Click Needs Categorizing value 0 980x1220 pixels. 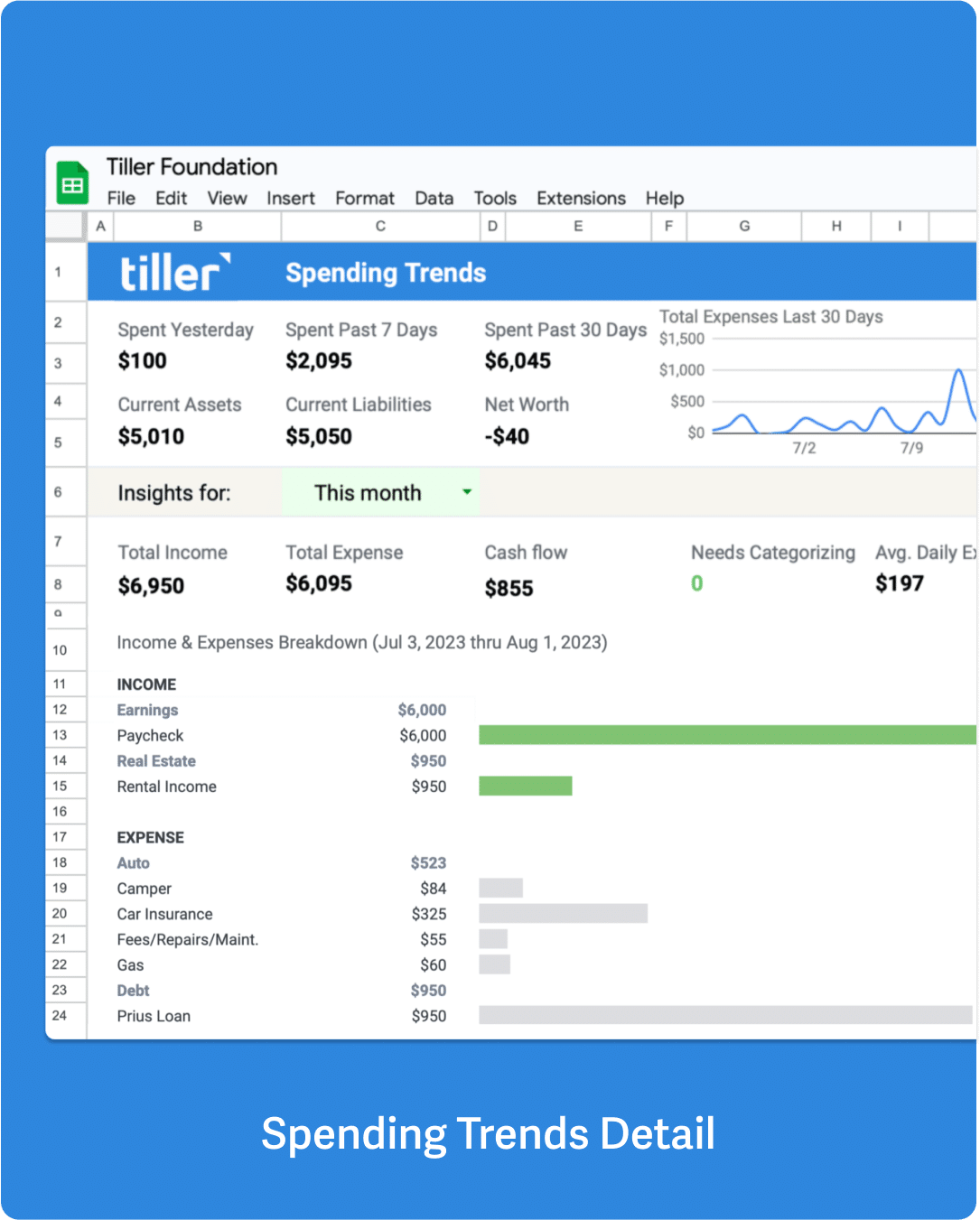[x=696, y=583]
